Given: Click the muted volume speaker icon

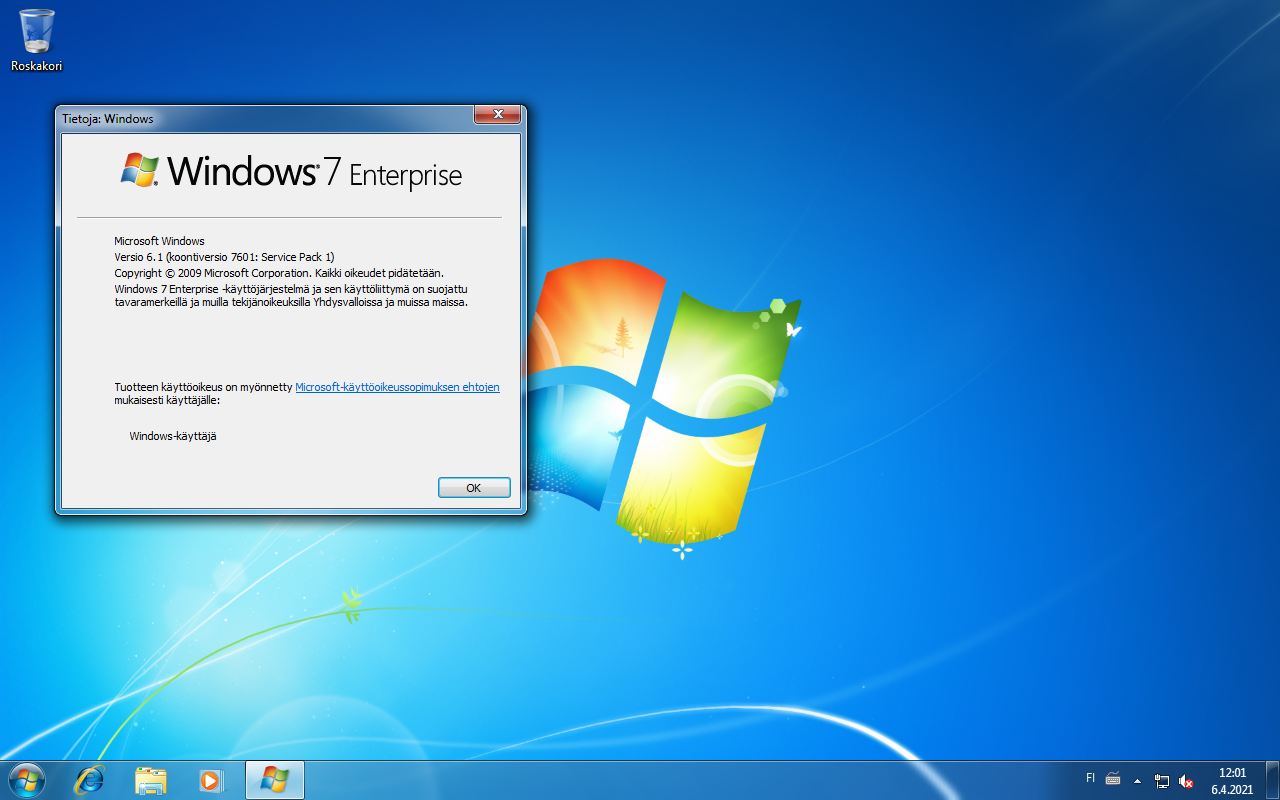Looking at the screenshot, I should (1186, 781).
